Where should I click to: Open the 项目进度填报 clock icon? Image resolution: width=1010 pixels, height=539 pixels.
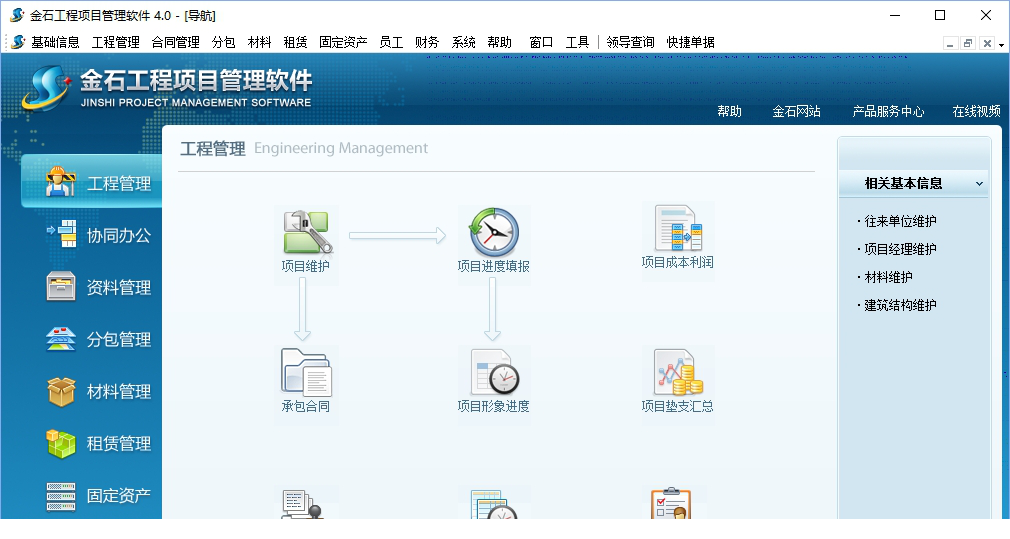(494, 232)
